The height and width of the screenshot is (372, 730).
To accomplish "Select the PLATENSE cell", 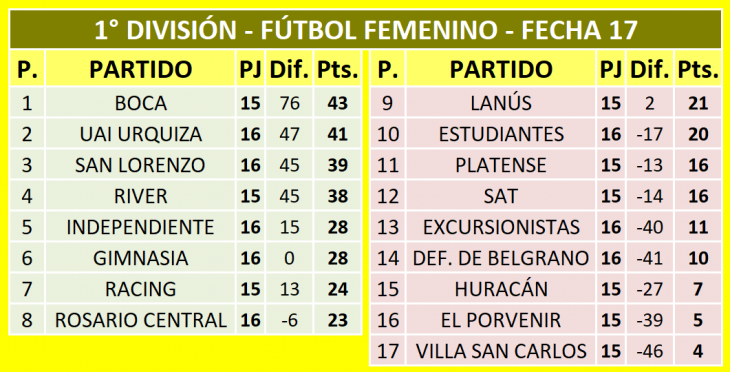I will click(x=501, y=165).
